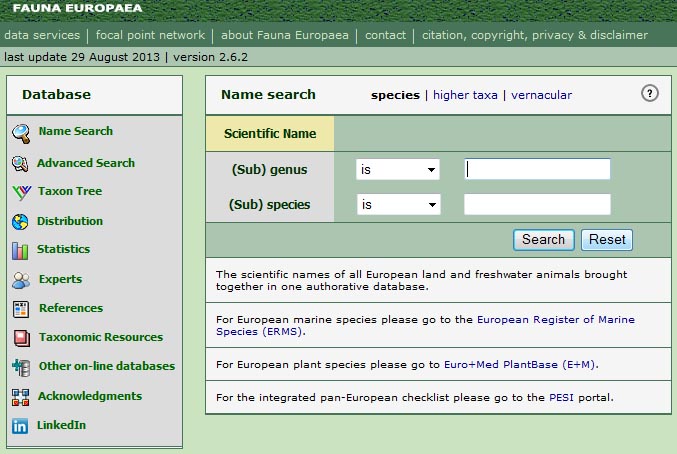Click the Statistics bar chart icon

20,250
